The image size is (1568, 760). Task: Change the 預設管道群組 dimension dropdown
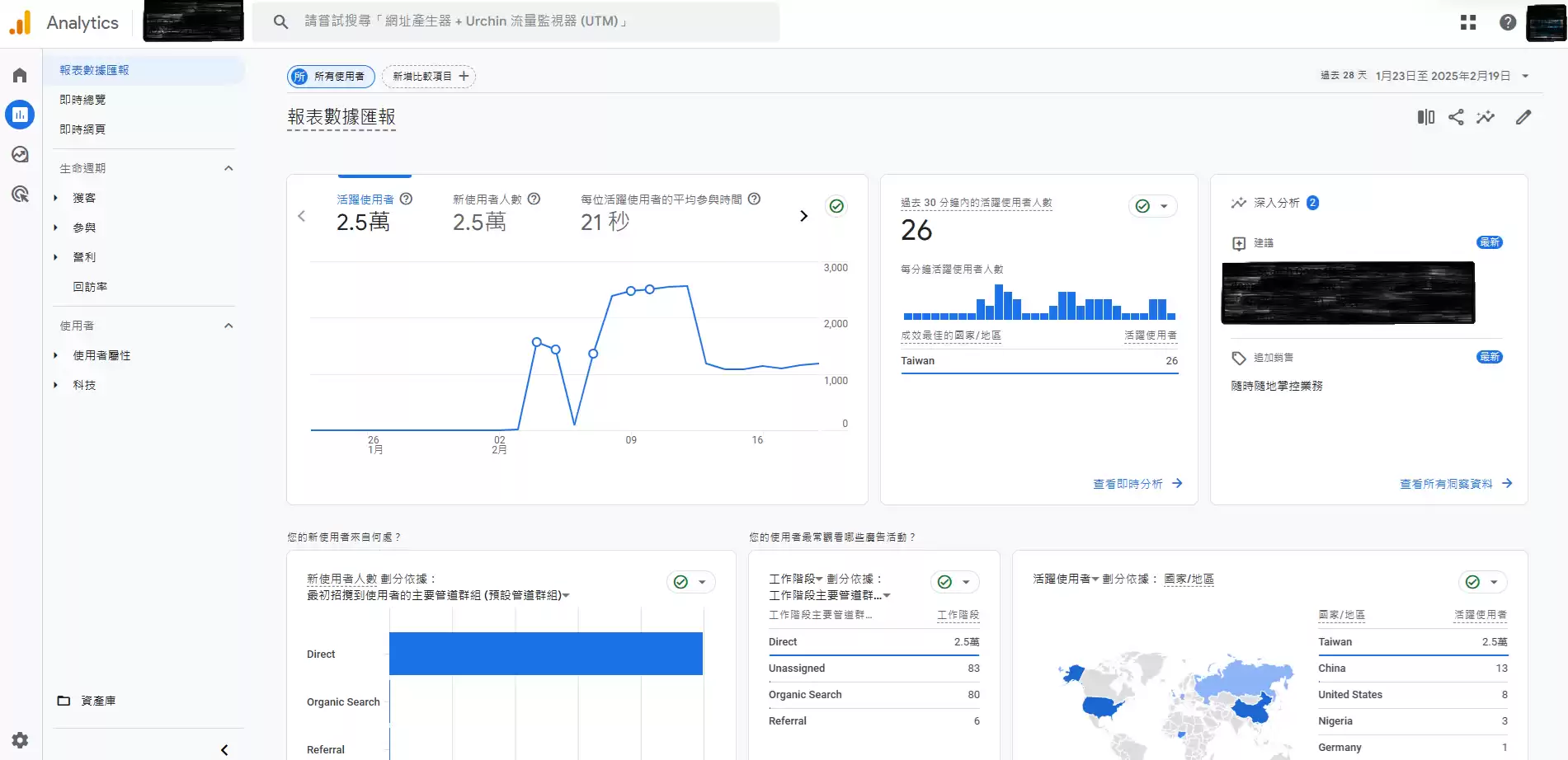coord(438,595)
